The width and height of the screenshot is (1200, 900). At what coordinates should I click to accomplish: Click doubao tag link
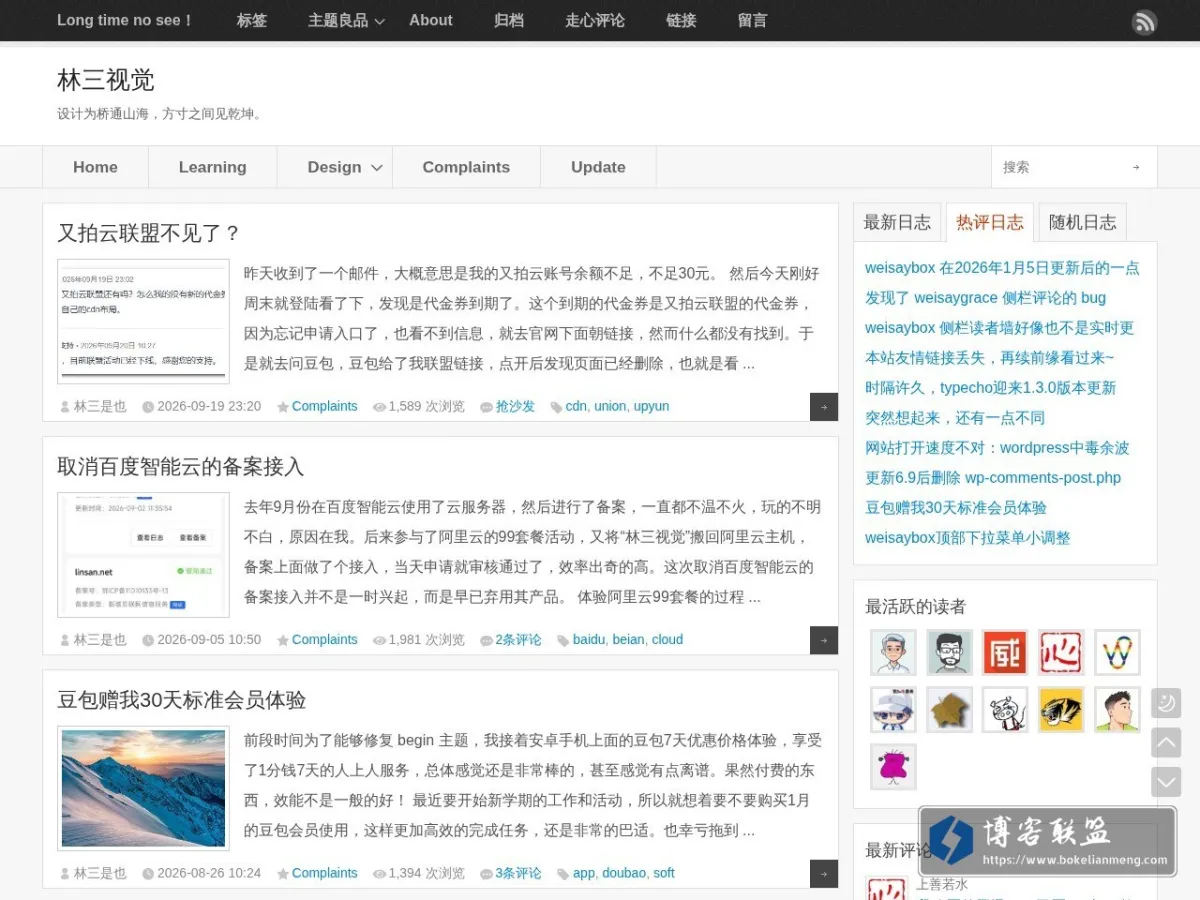(x=624, y=873)
